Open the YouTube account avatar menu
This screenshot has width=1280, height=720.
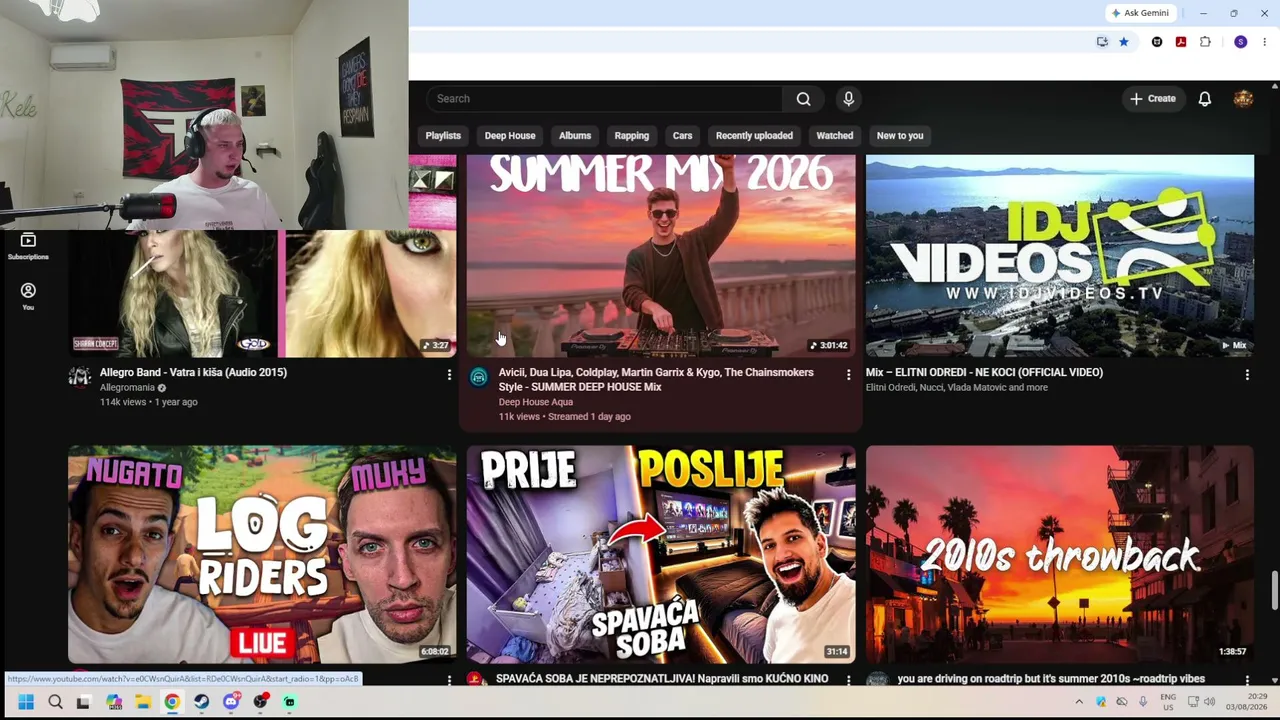(x=1243, y=99)
